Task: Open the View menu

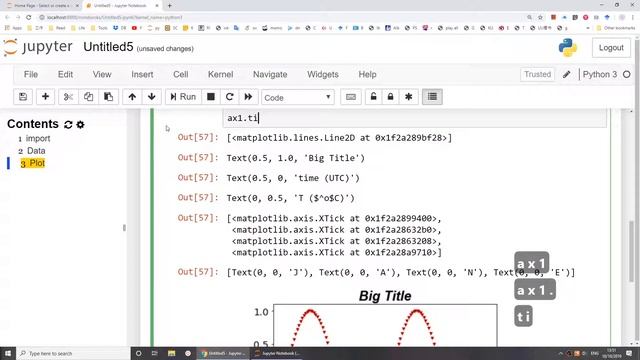Action: pos(102,75)
